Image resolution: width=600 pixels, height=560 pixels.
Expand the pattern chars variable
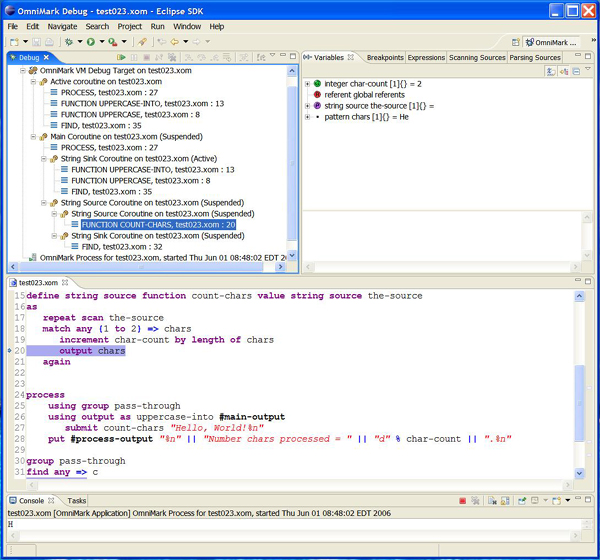(307, 117)
